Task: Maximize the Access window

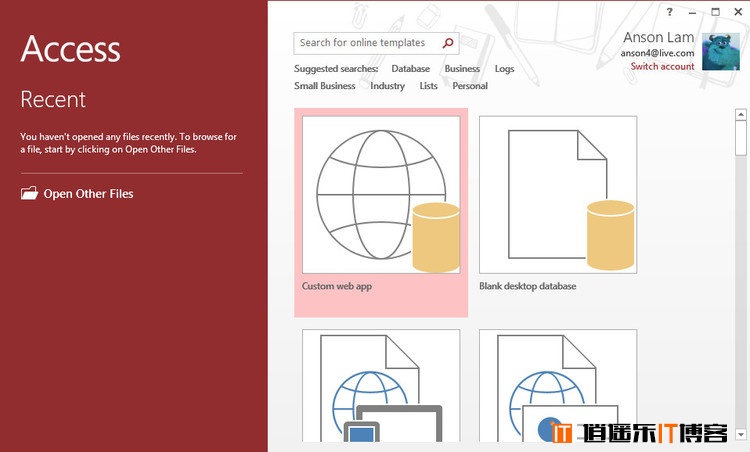Action: [716, 12]
